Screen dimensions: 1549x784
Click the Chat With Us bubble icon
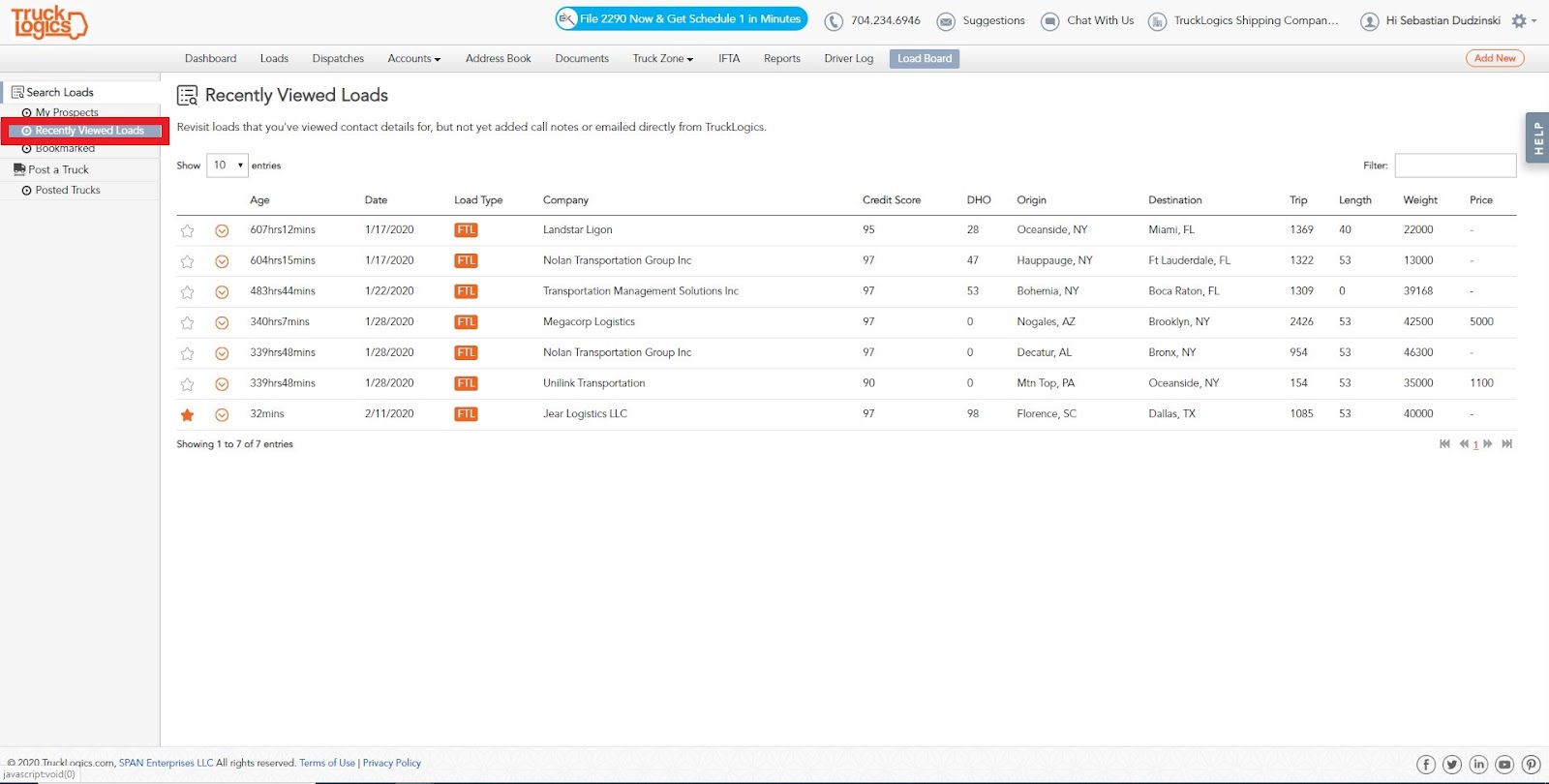[x=1049, y=21]
